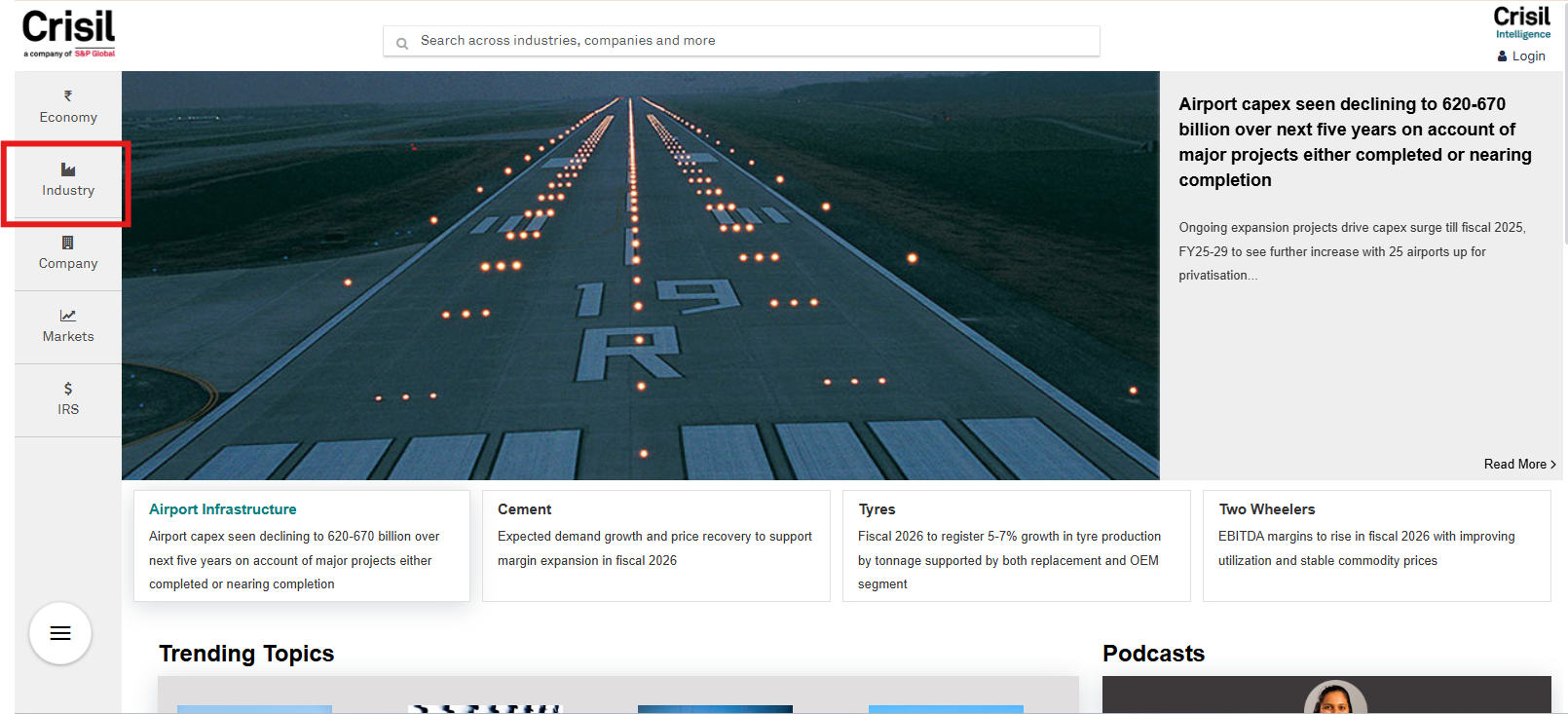Click the Crisil logo at top left
The image size is (1568, 714).
click(x=68, y=33)
